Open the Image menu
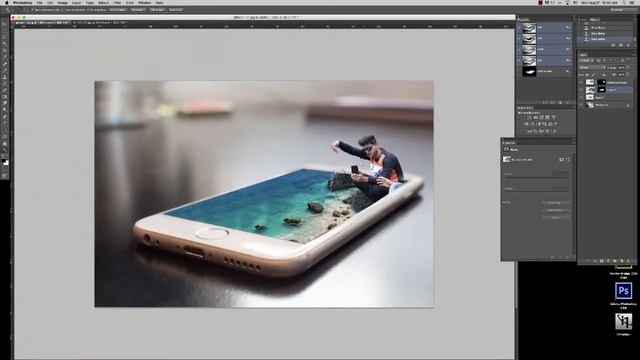 62,3
